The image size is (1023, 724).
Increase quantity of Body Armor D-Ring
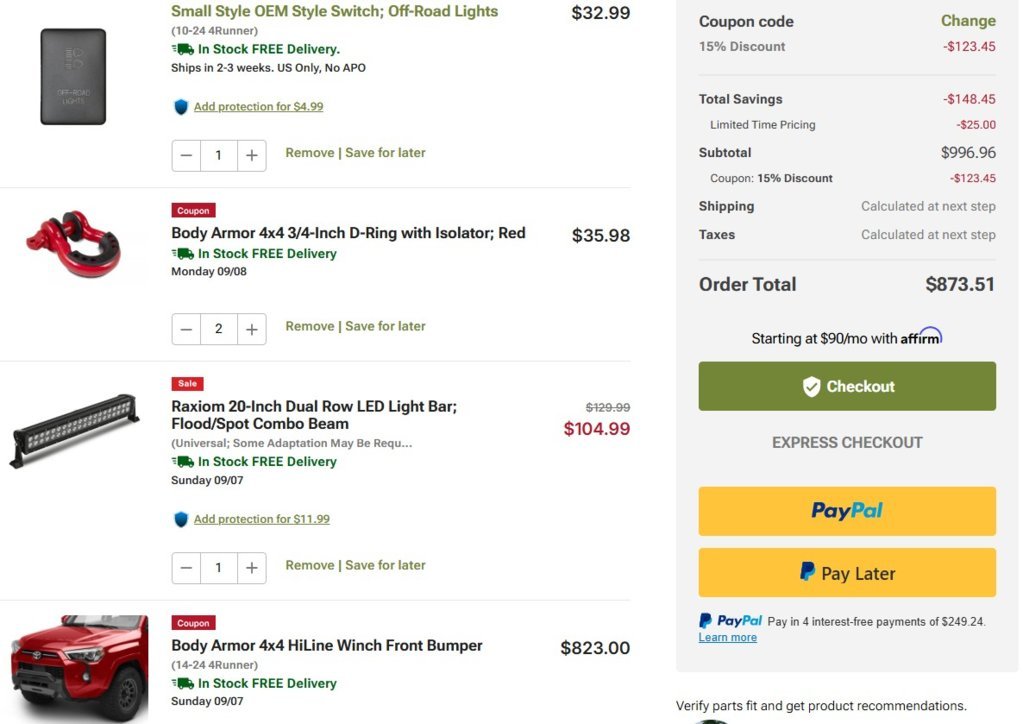(x=252, y=329)
